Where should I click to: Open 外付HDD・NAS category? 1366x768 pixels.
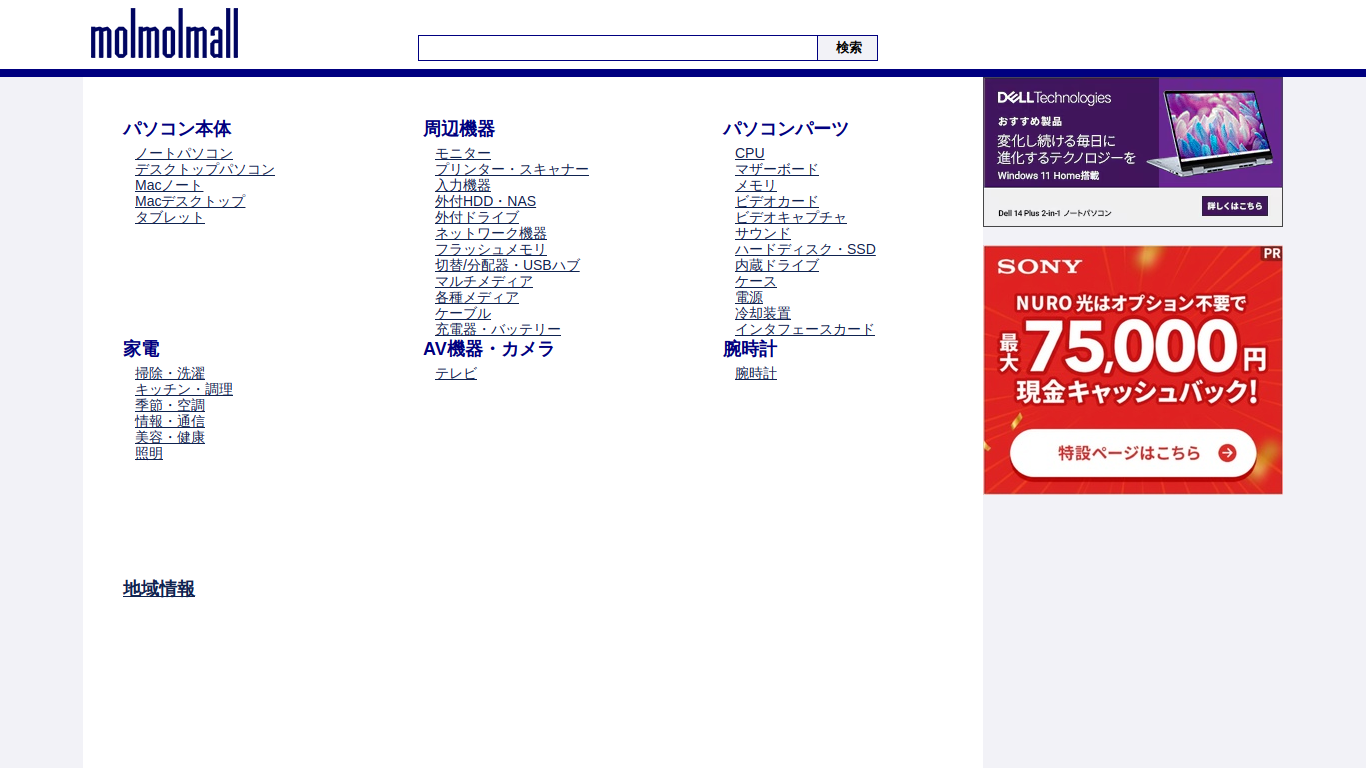[485, 201]
